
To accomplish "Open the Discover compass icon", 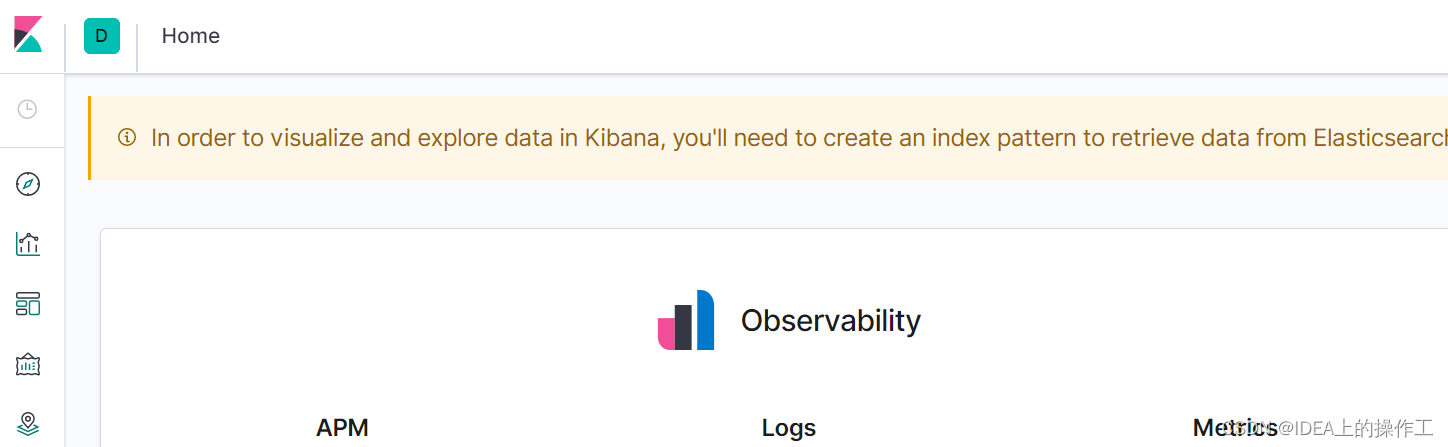I will [28, 184].
